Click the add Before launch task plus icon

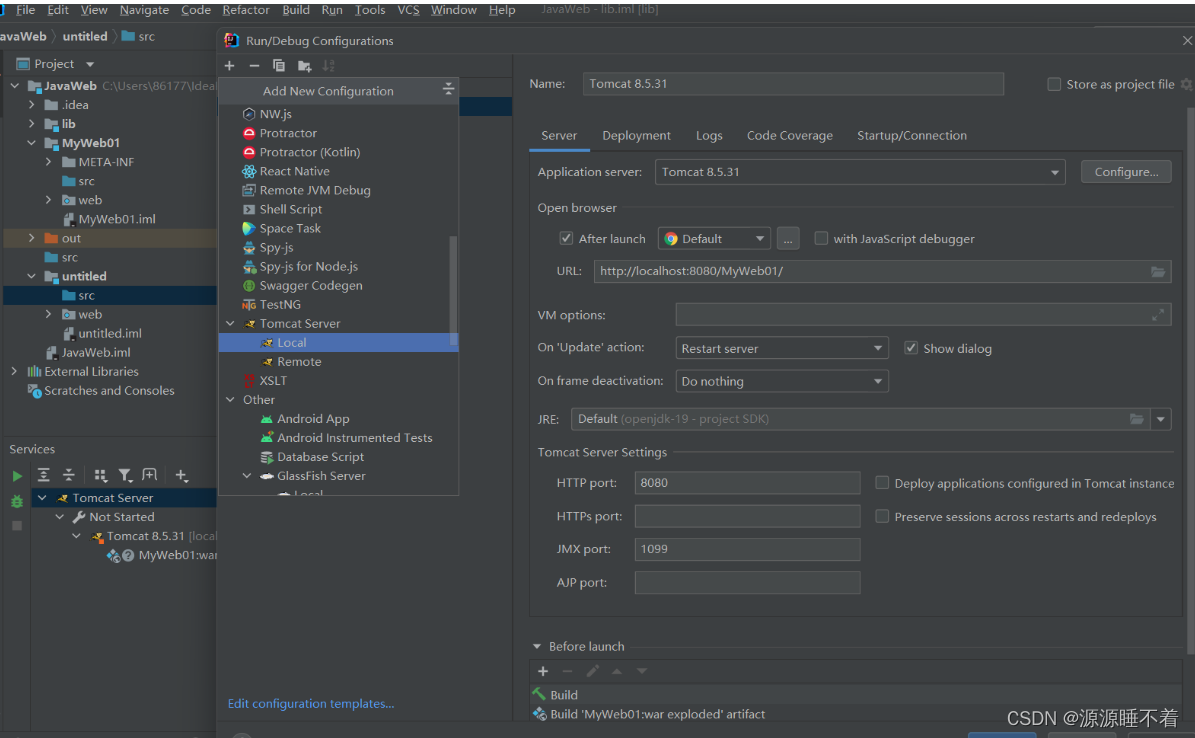543,671
